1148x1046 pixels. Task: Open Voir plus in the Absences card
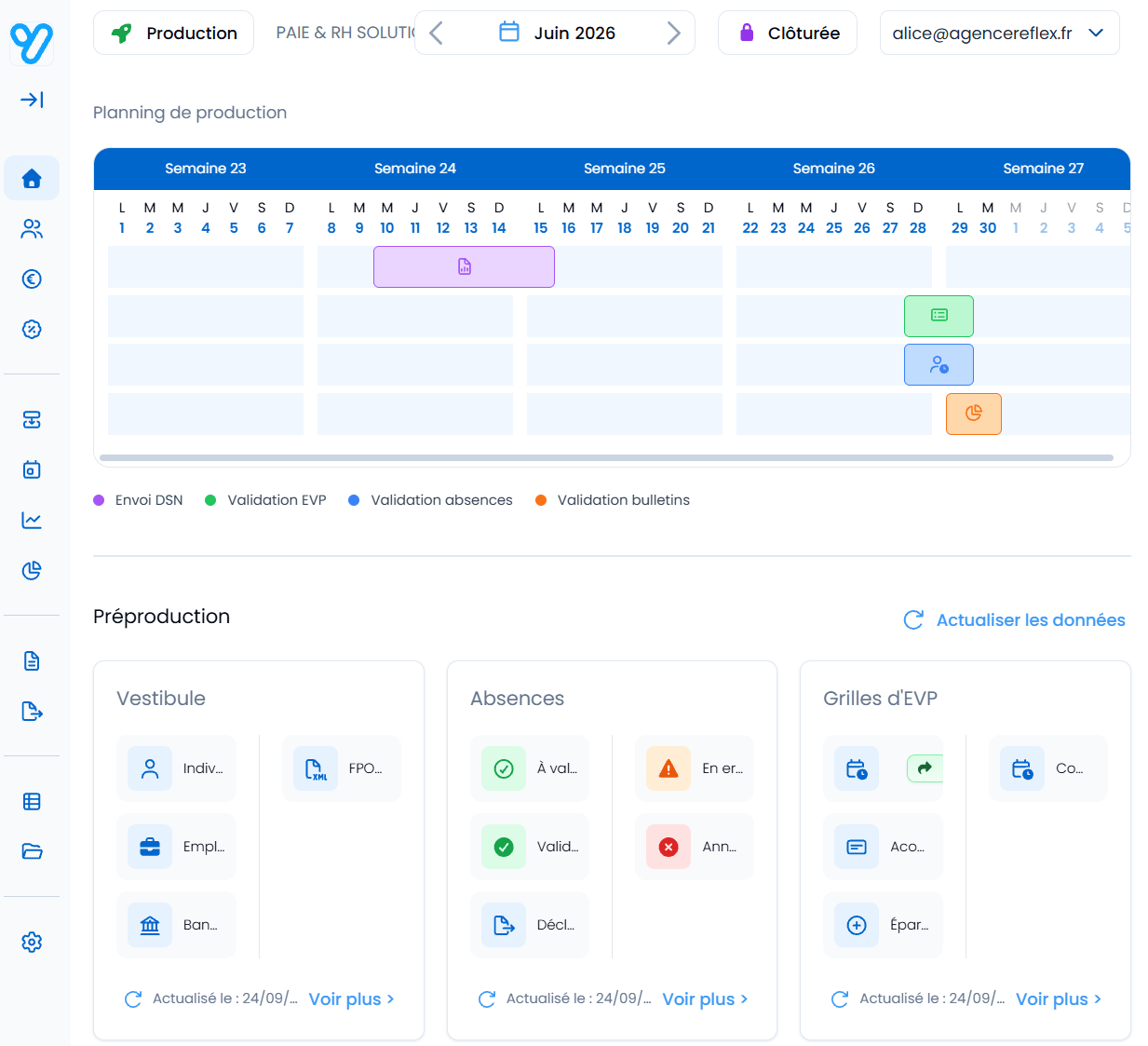pos(706,999)
